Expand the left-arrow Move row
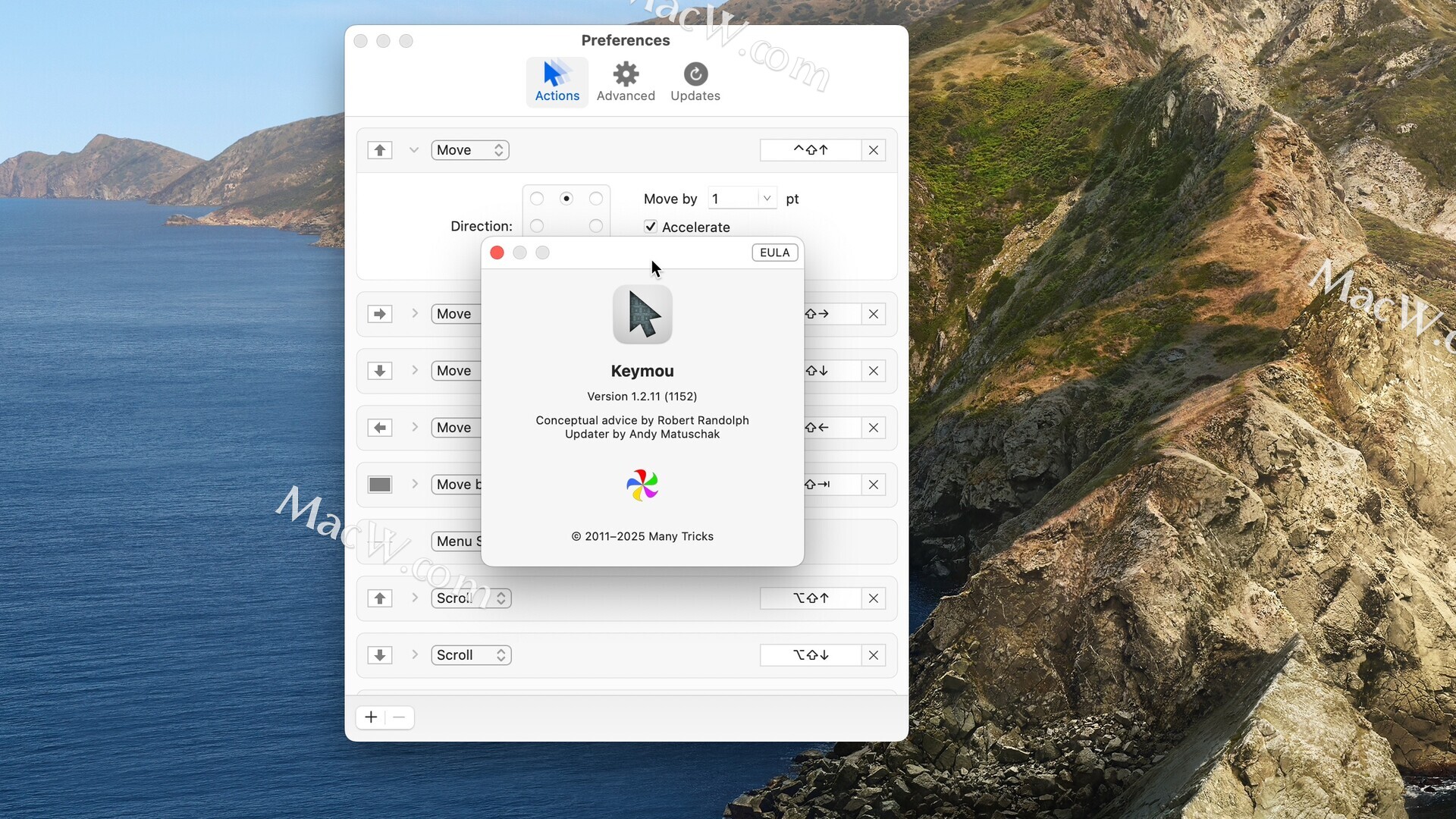Viewport: 1456px width, 819px height. tap(415, 428)
